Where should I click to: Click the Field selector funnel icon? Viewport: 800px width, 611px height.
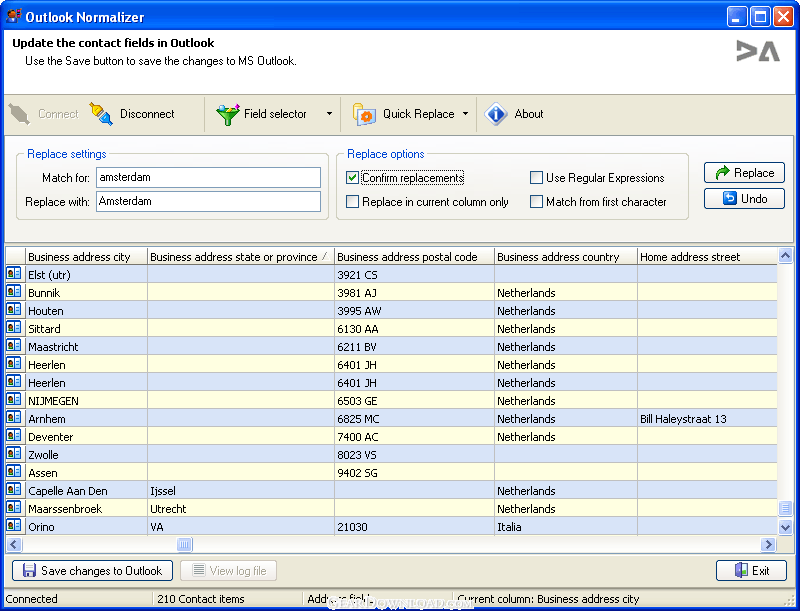[228, 114]
